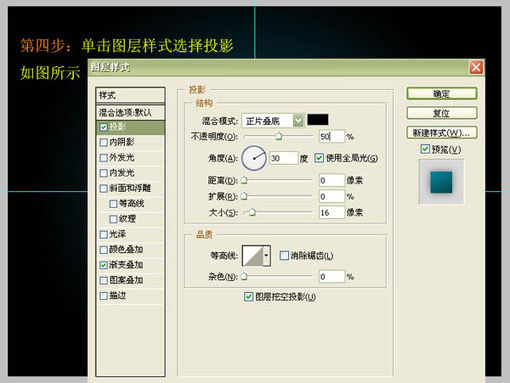Click the black shadow color swatch
Screen dimensions: 510x383
pos(318,120)
